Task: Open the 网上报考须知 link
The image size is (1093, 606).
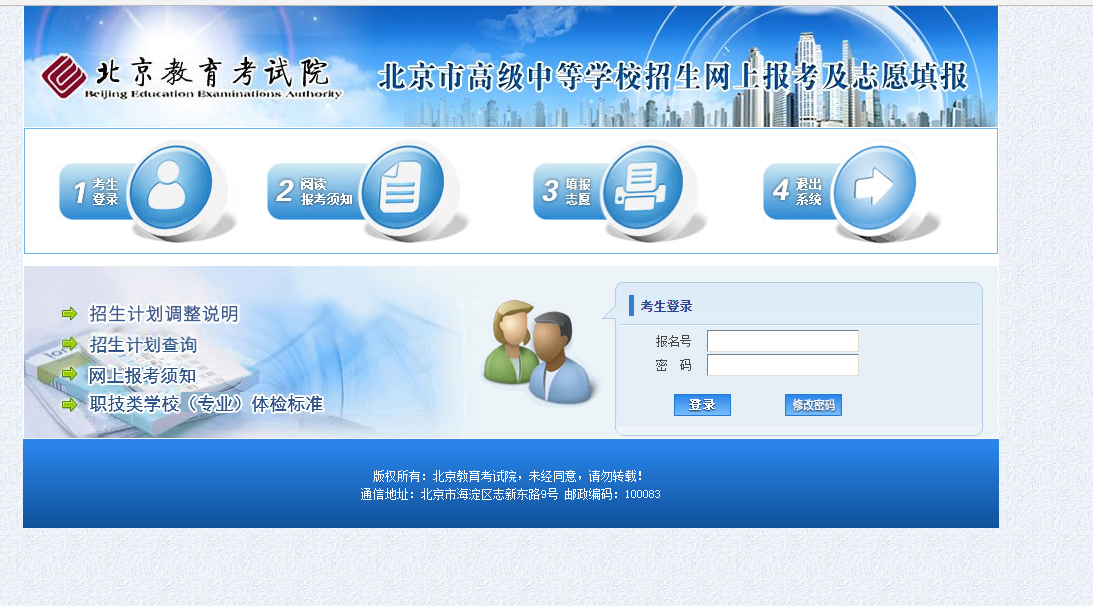Action: [142, 375]
